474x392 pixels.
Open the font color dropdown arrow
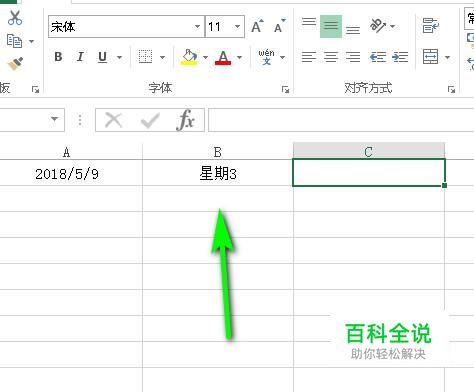tap(239, 57)
